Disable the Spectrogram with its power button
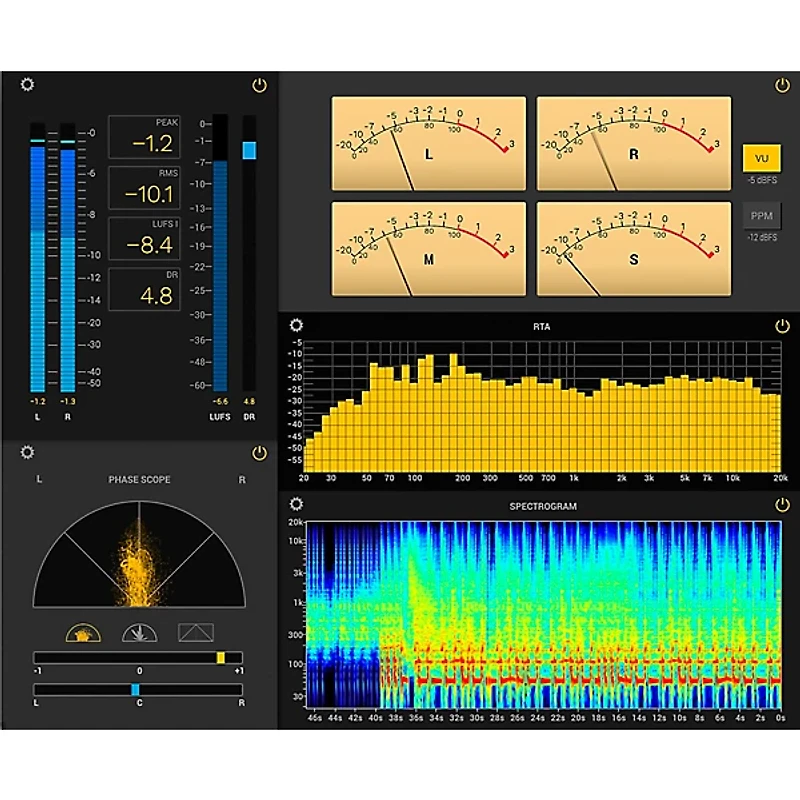Image resolution: width=800 pixels, height=800 pixels. click(x=781, y=505)
